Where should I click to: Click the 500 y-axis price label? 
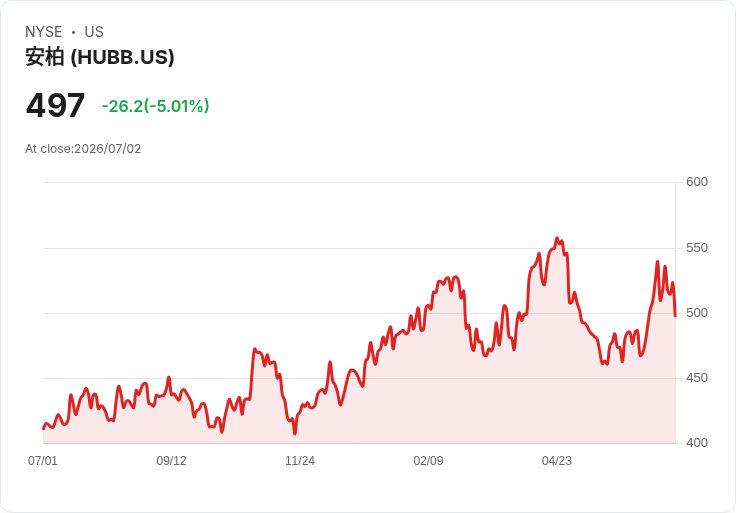(697, 313)
